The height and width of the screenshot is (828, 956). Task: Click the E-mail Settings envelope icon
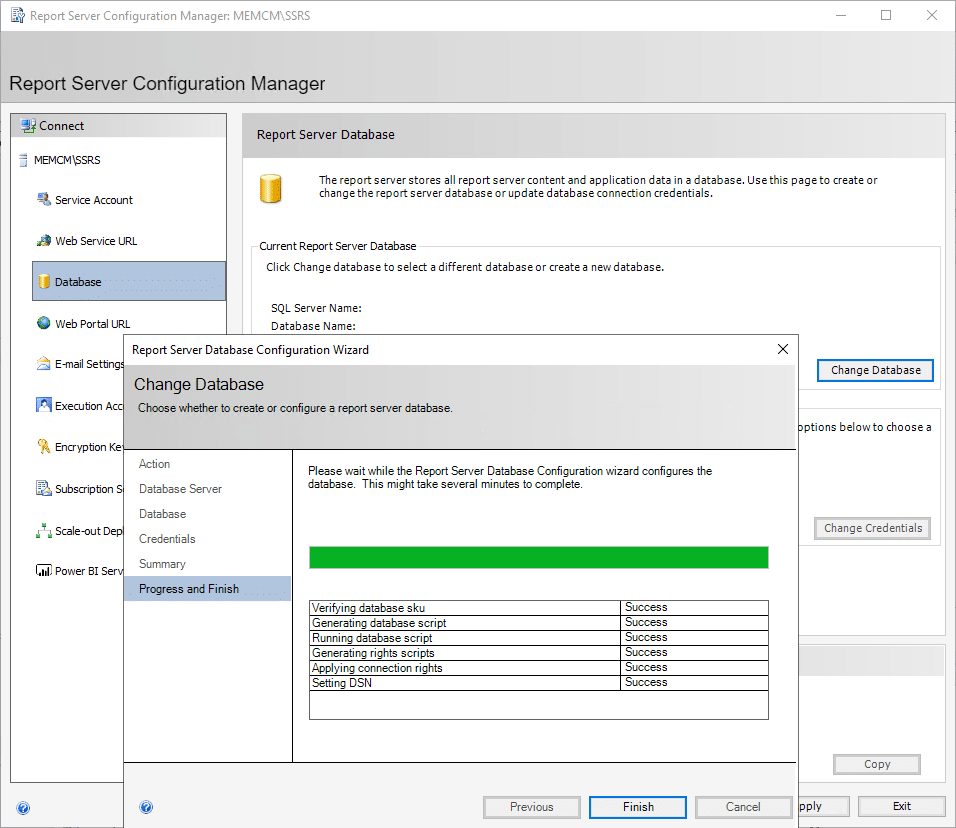(x=43, y=364)
